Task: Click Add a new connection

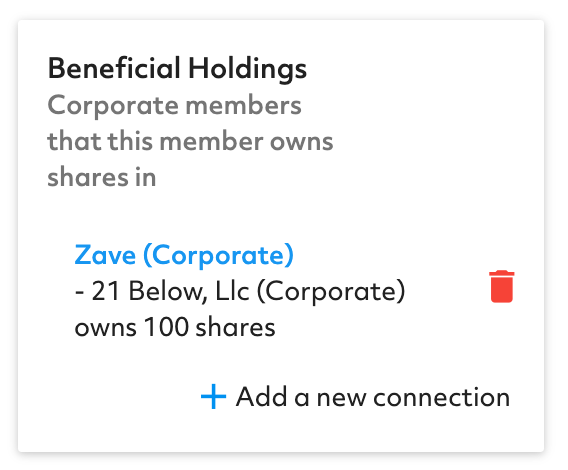Action: [x=355, y=397]
